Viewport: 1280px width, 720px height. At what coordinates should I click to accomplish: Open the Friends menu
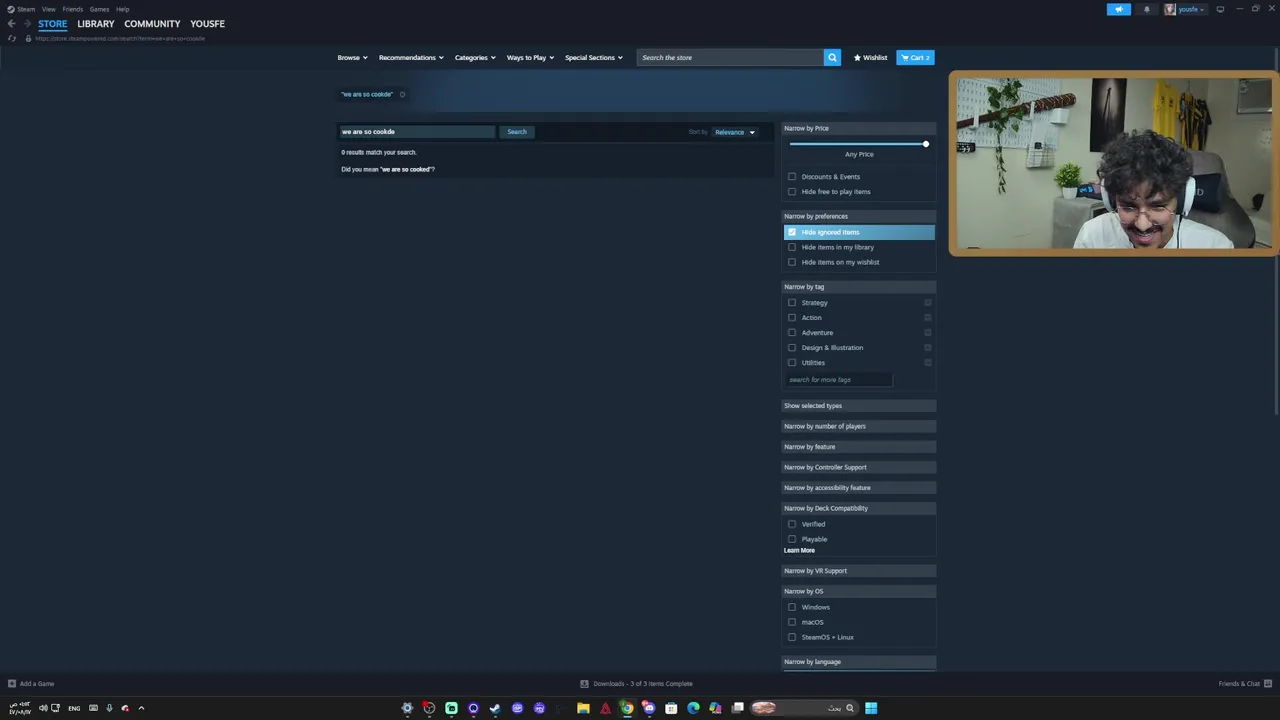click(x=73, y=9)
